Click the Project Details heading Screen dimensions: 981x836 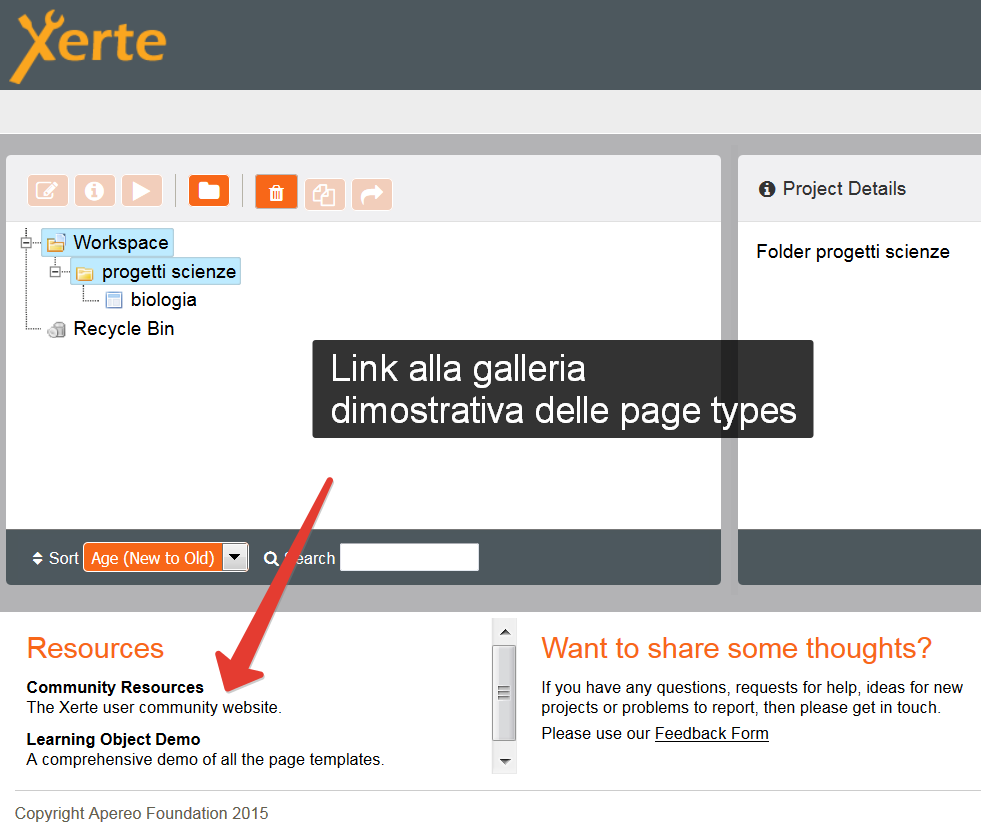[x=844, y=189]
